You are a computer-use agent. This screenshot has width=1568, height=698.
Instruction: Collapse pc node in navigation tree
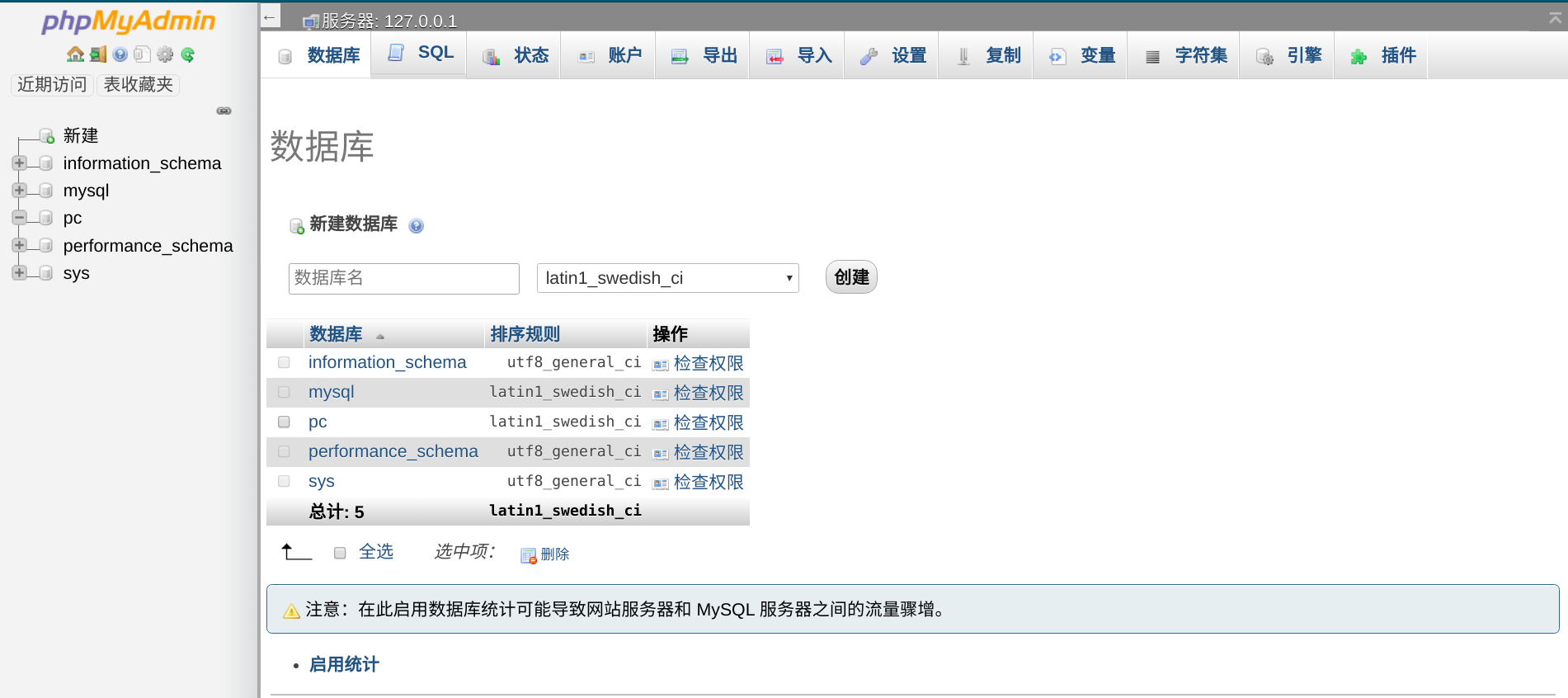tap(20, 218)
